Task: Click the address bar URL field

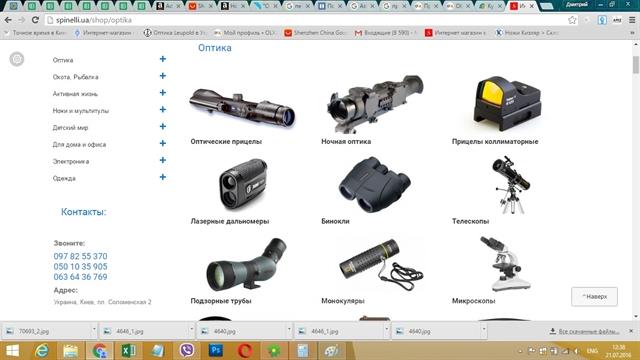Action: pyautogui.click(x=306, y=20)
